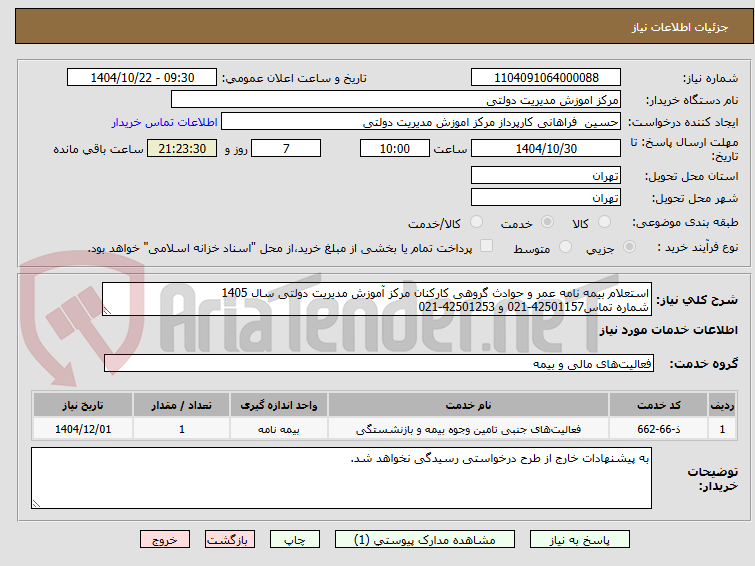The height and width of the screenshot is (566, 755).
Task: Click the واحد اندازه گیری column header
Action: (279, 405)
